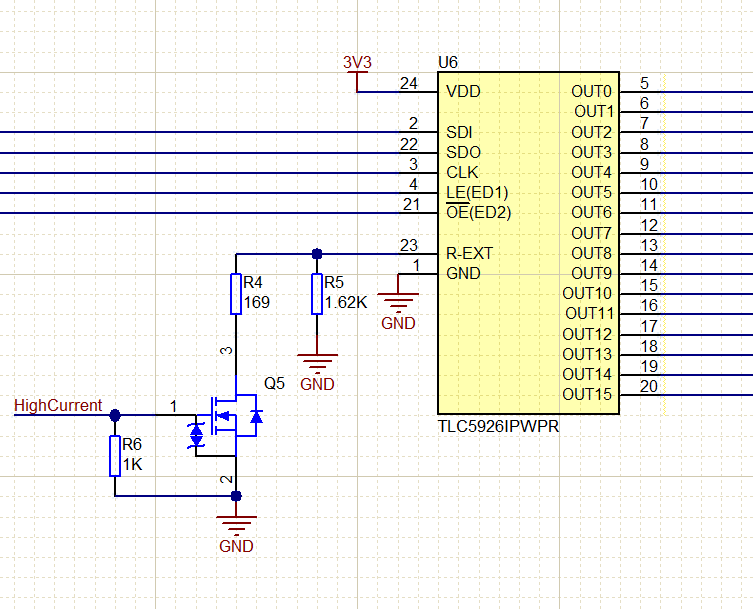Screen dimensions: 753x609
Task: Select the R6 designator label
Action: (x=132, y=444)
